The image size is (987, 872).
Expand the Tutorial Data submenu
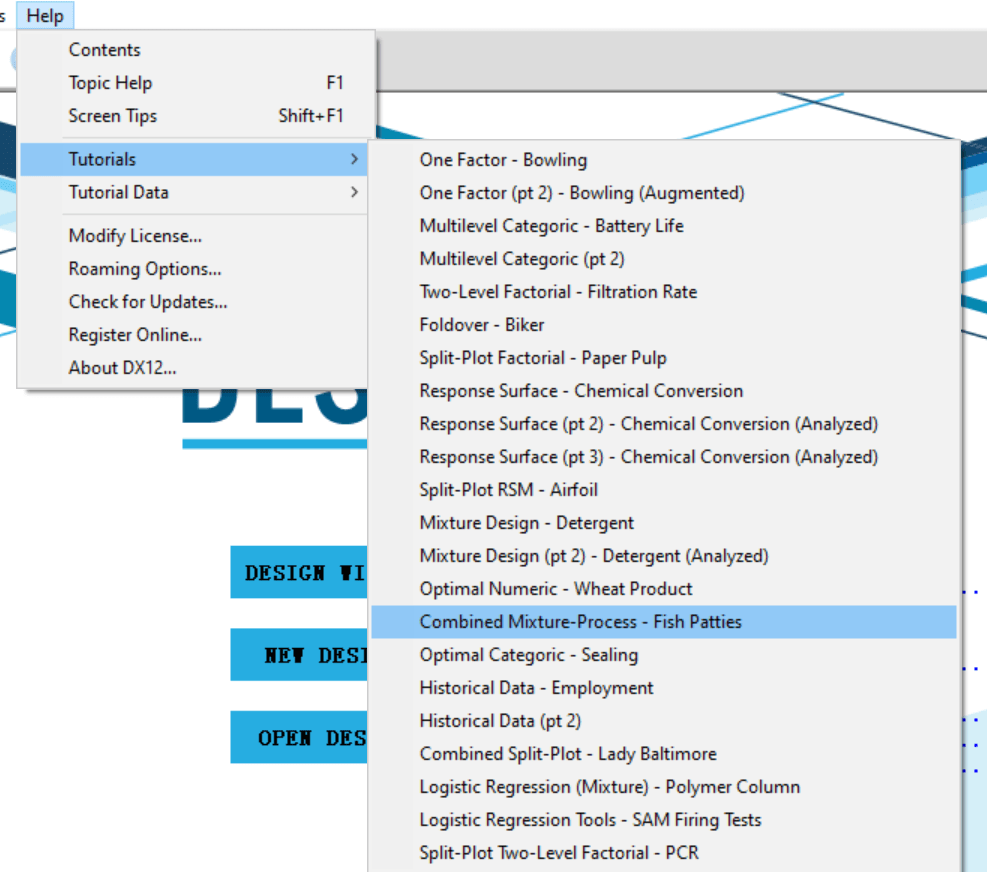(x=194, y=192)
